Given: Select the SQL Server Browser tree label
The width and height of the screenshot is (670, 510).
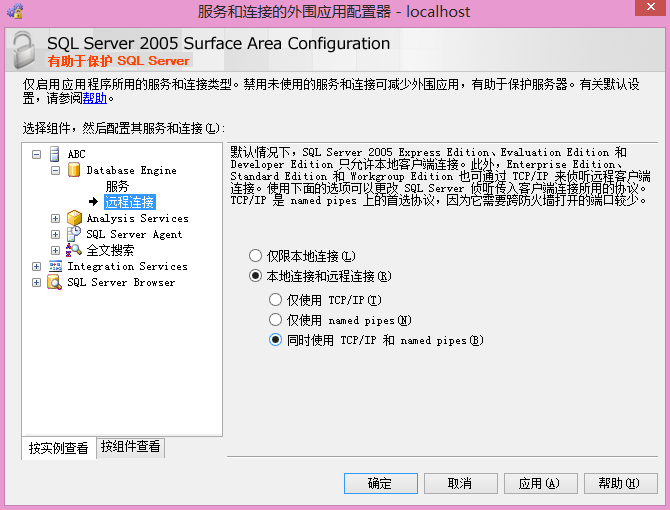Looking at the screenshot, I should tap(121, 283).
